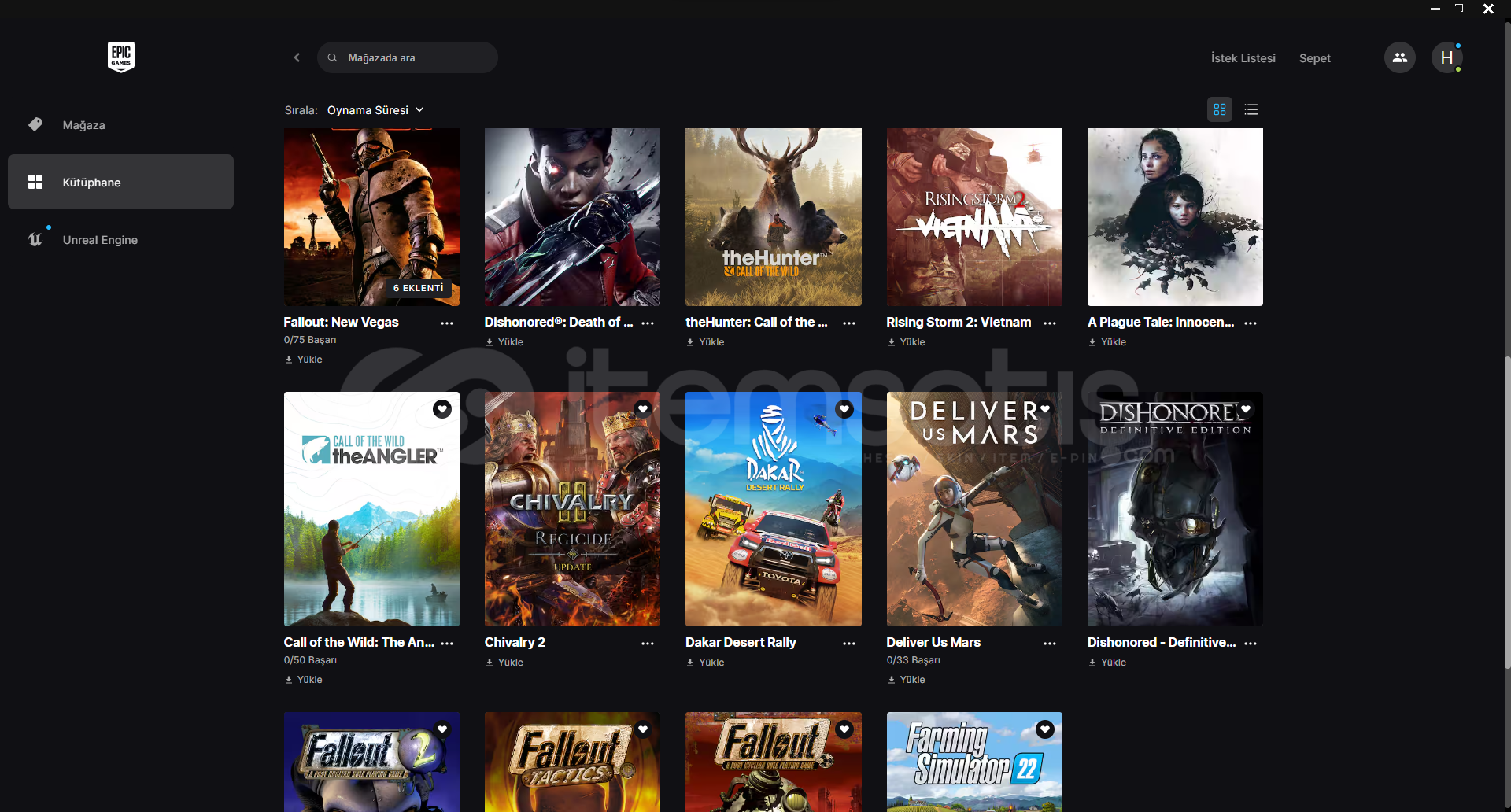Toggle favorite heart on Fallout Tactics cover
Screen dimensions: 1511x812
pos(643,729)
